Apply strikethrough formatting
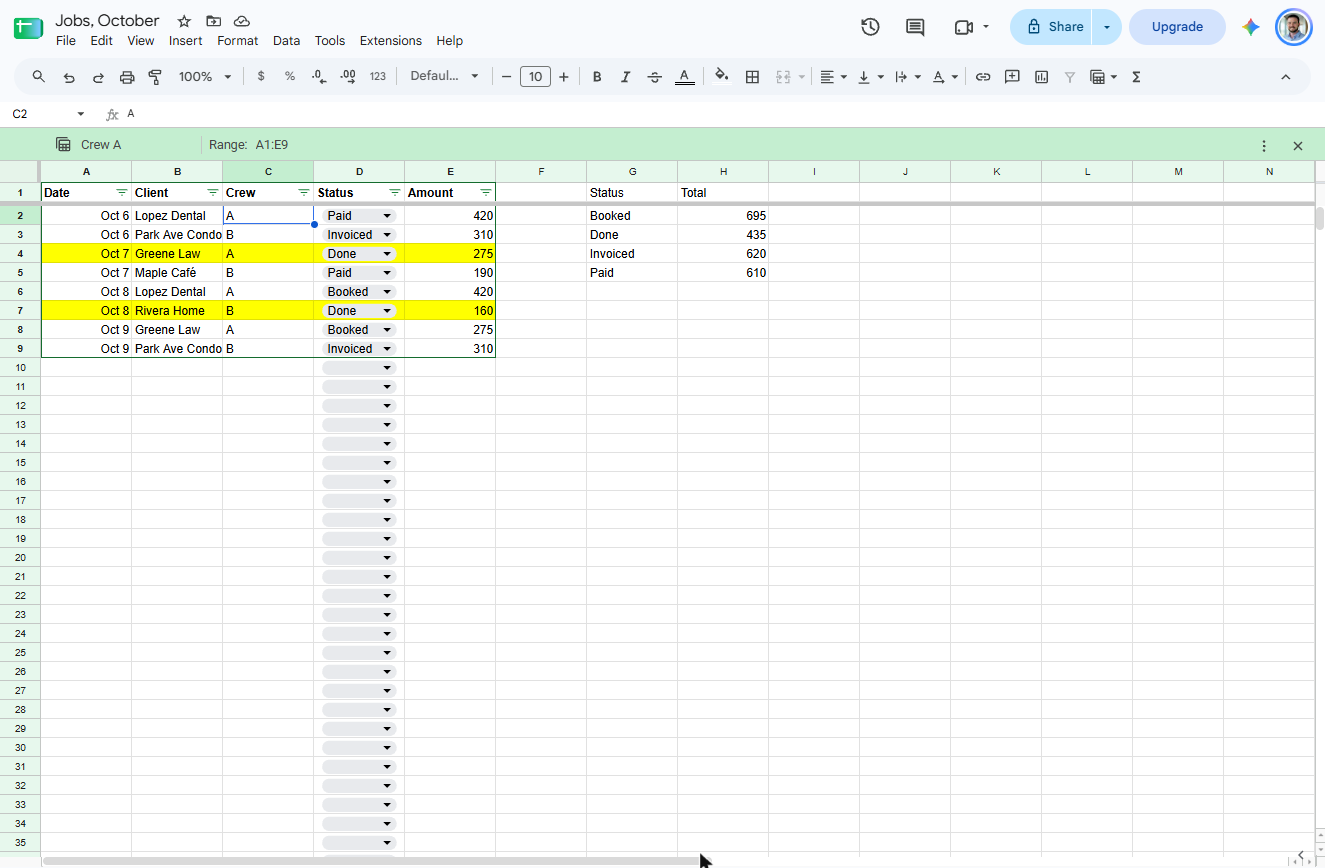This screenshot has width=1325, height=868. 655,77
